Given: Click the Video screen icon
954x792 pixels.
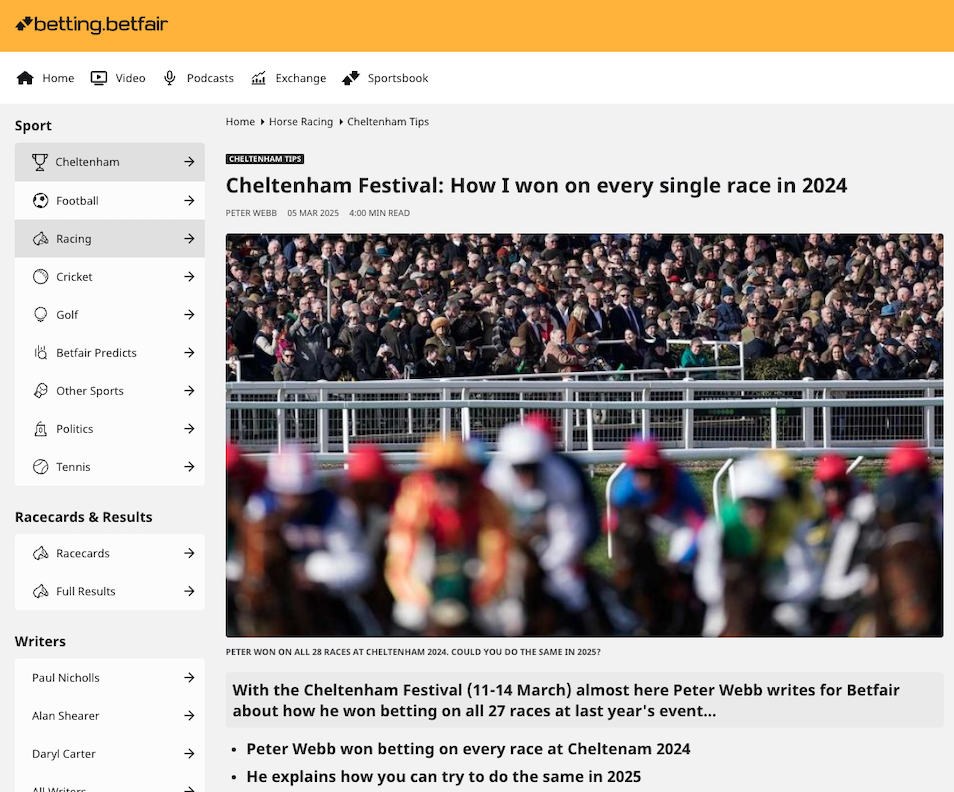Looking at the screenshot, I should [99, 78].
